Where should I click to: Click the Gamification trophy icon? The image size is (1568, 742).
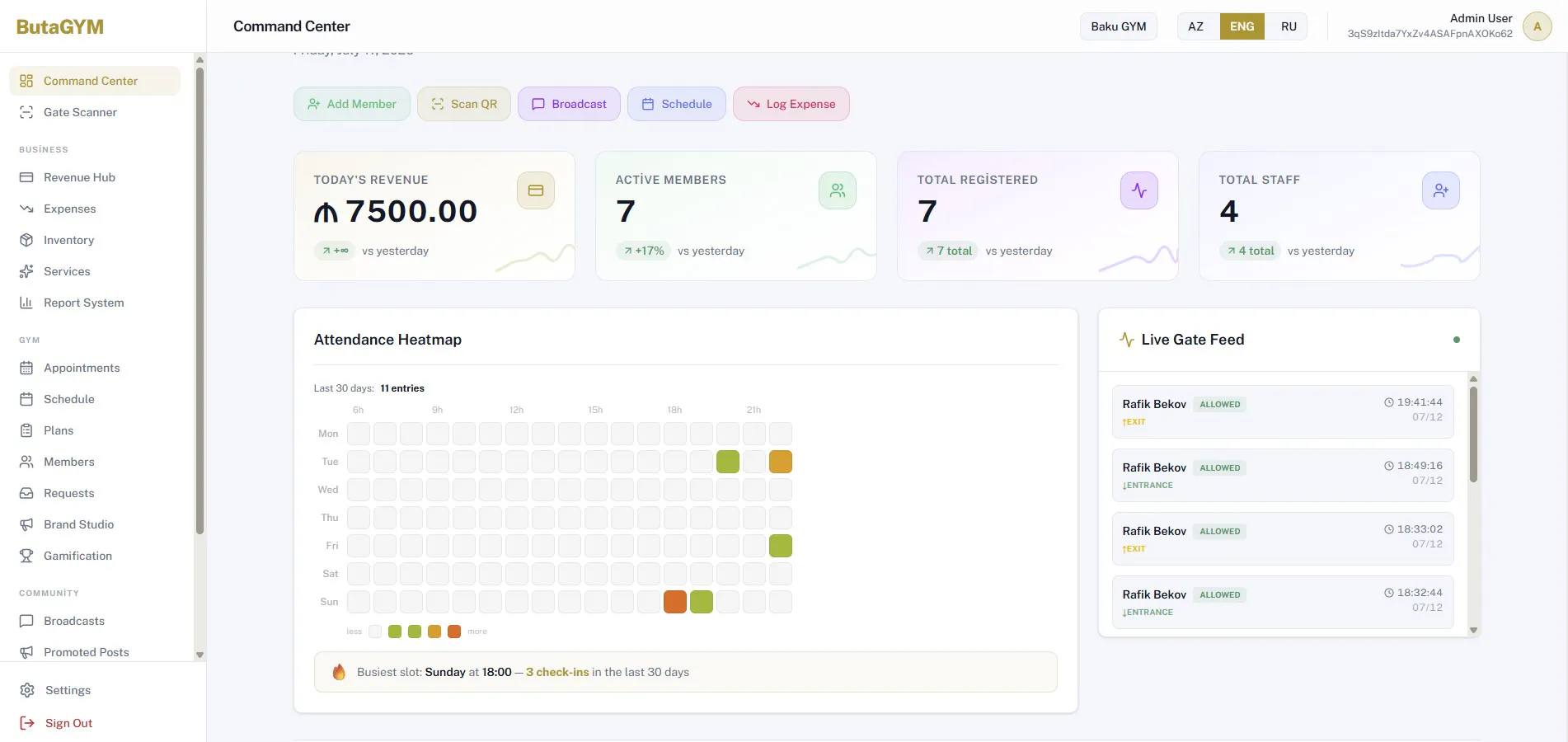coord(26,556)
